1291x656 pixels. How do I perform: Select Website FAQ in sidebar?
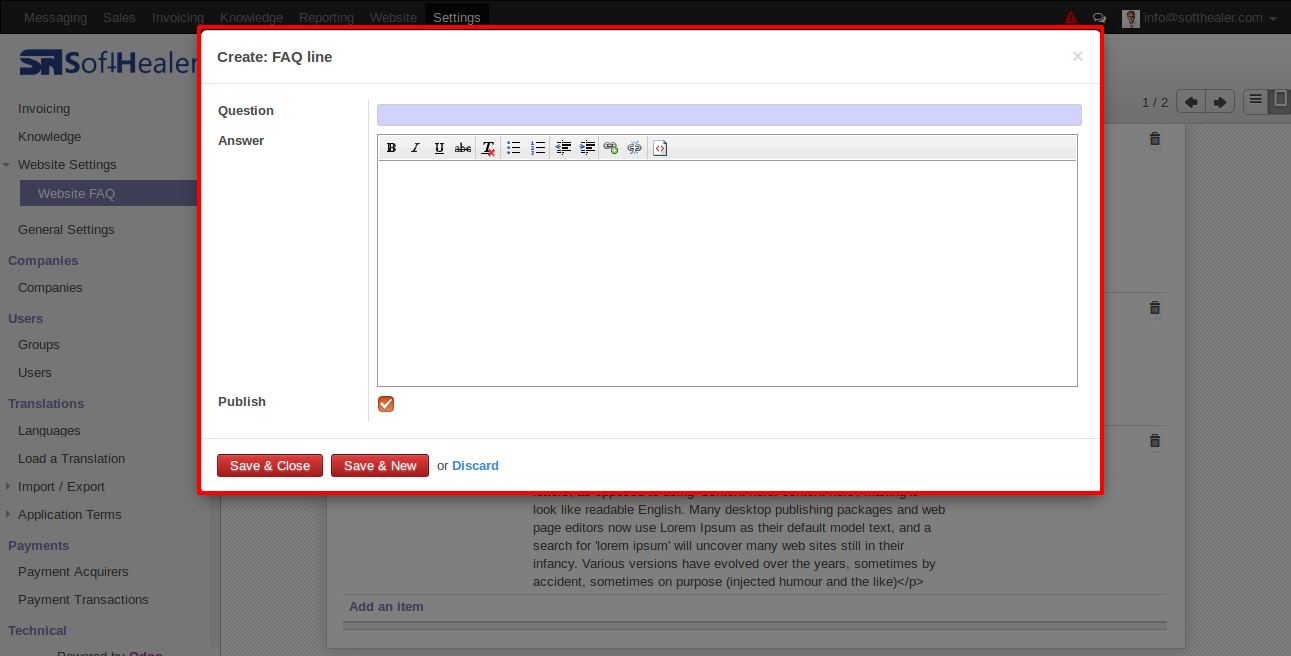(108, 194)
